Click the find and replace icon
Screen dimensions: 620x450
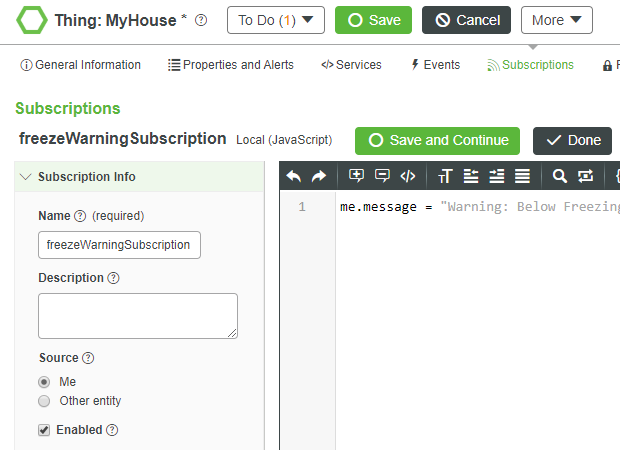tap(585, 176)
